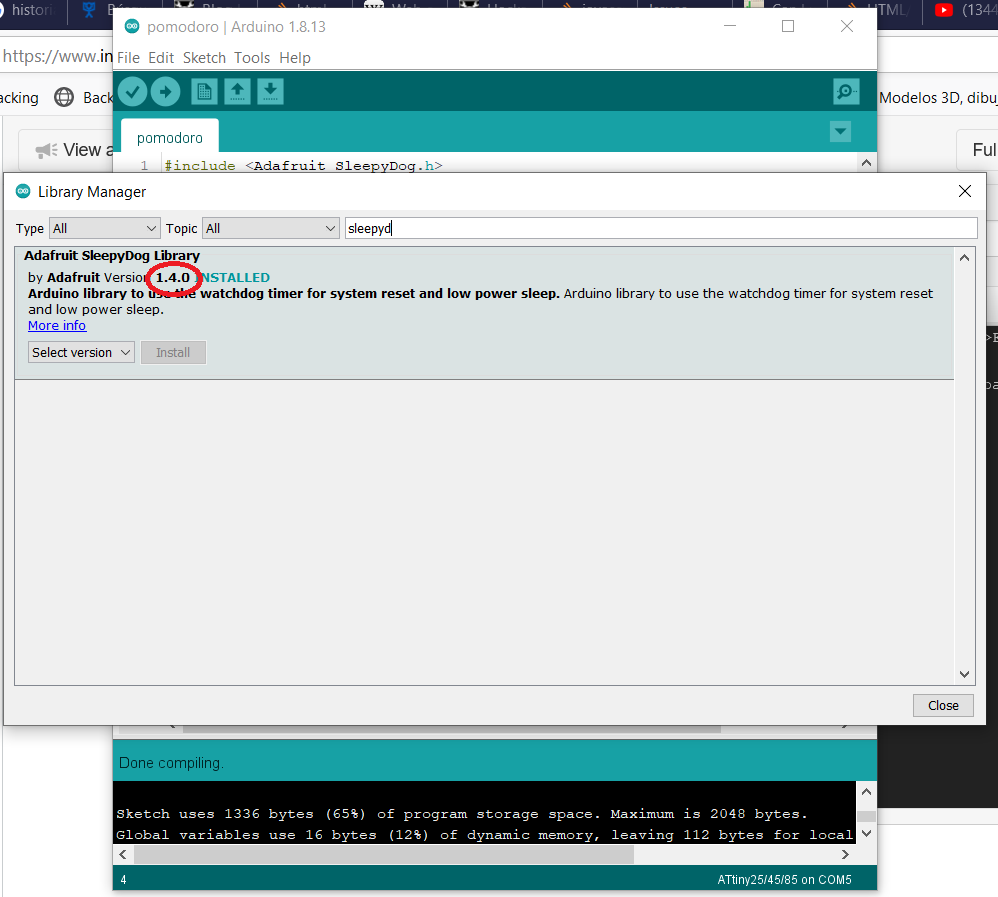
Task: Click the YouTube browser tab icon
Action: [944, 10]
